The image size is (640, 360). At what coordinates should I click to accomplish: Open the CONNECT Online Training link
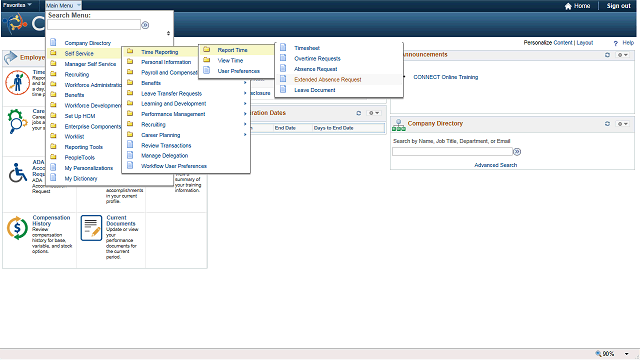(446, 77)
